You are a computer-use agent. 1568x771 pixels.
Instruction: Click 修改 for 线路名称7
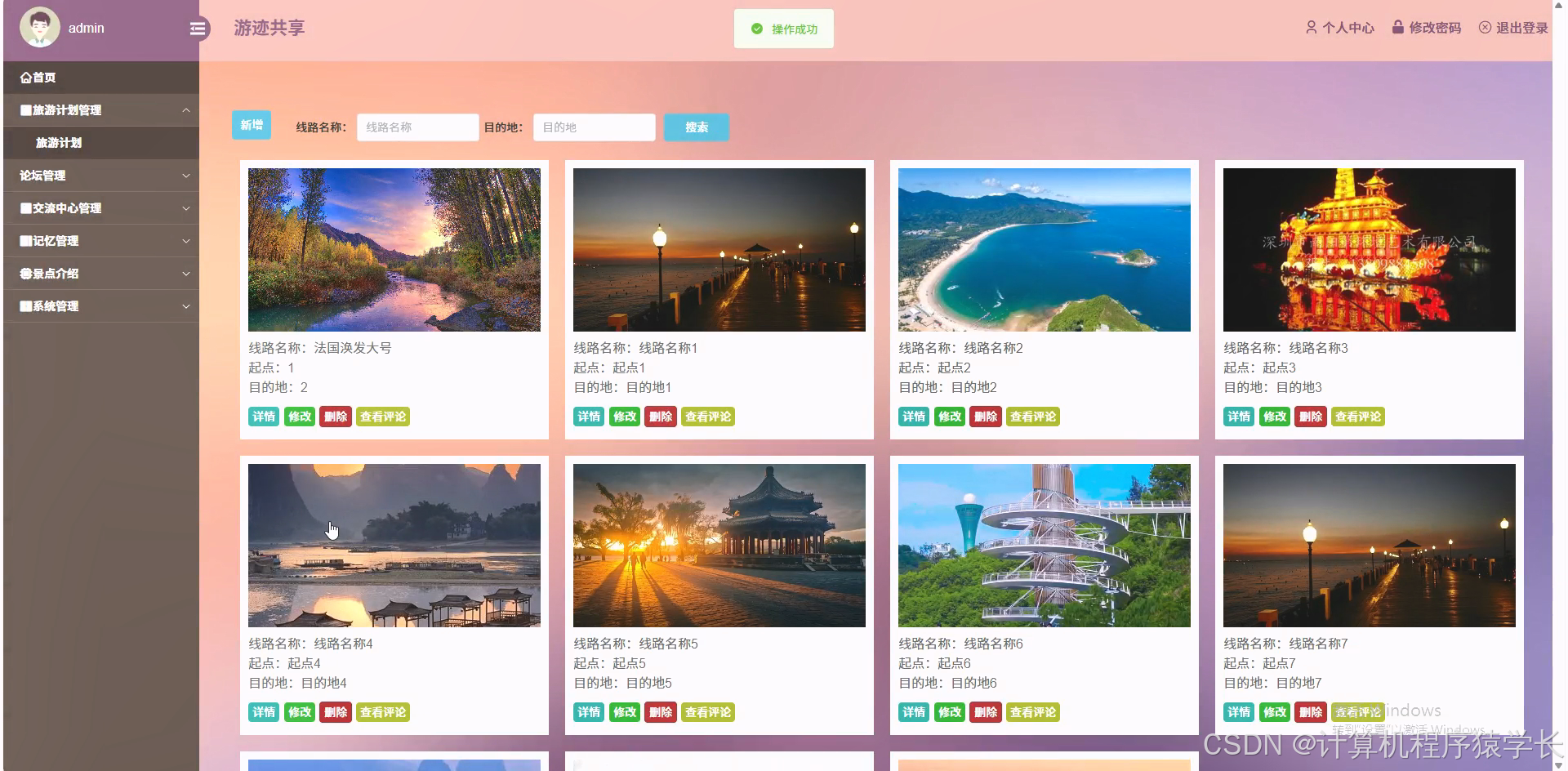coord(1275,712)
